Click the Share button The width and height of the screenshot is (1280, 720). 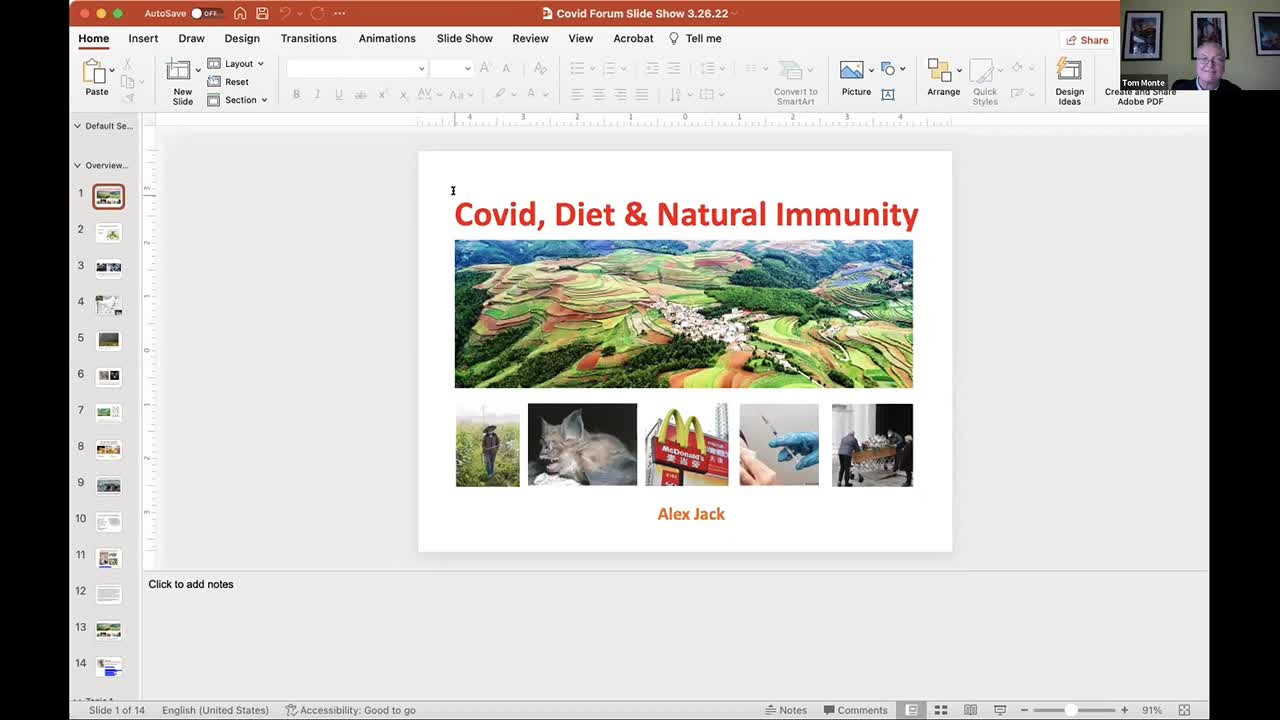(1088, 40)
